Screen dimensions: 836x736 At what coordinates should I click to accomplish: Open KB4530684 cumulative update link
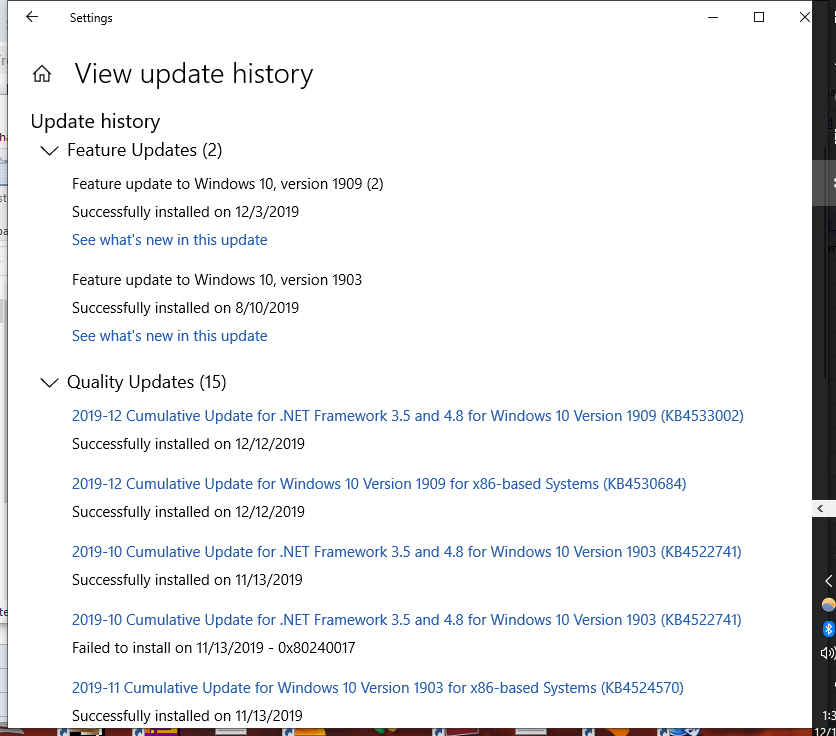(x=379, y=484)
